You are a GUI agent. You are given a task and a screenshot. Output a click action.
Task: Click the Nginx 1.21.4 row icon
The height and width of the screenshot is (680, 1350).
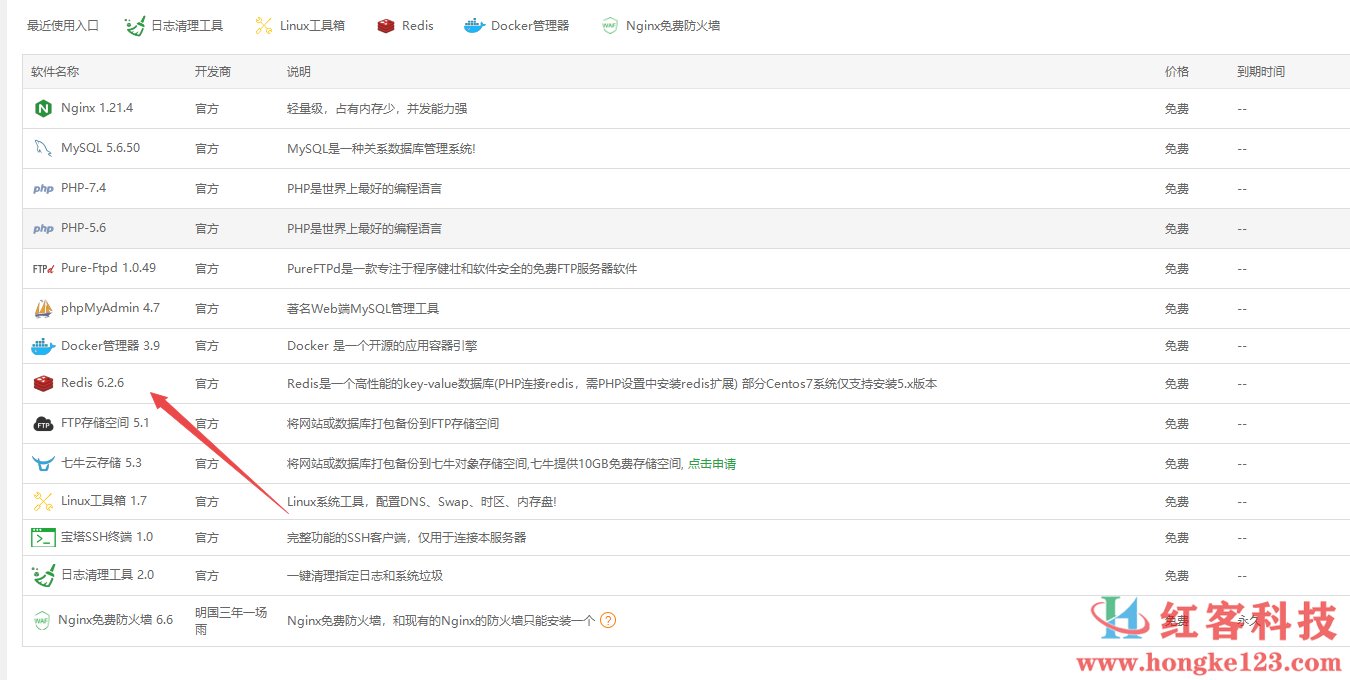pos(43,108)
